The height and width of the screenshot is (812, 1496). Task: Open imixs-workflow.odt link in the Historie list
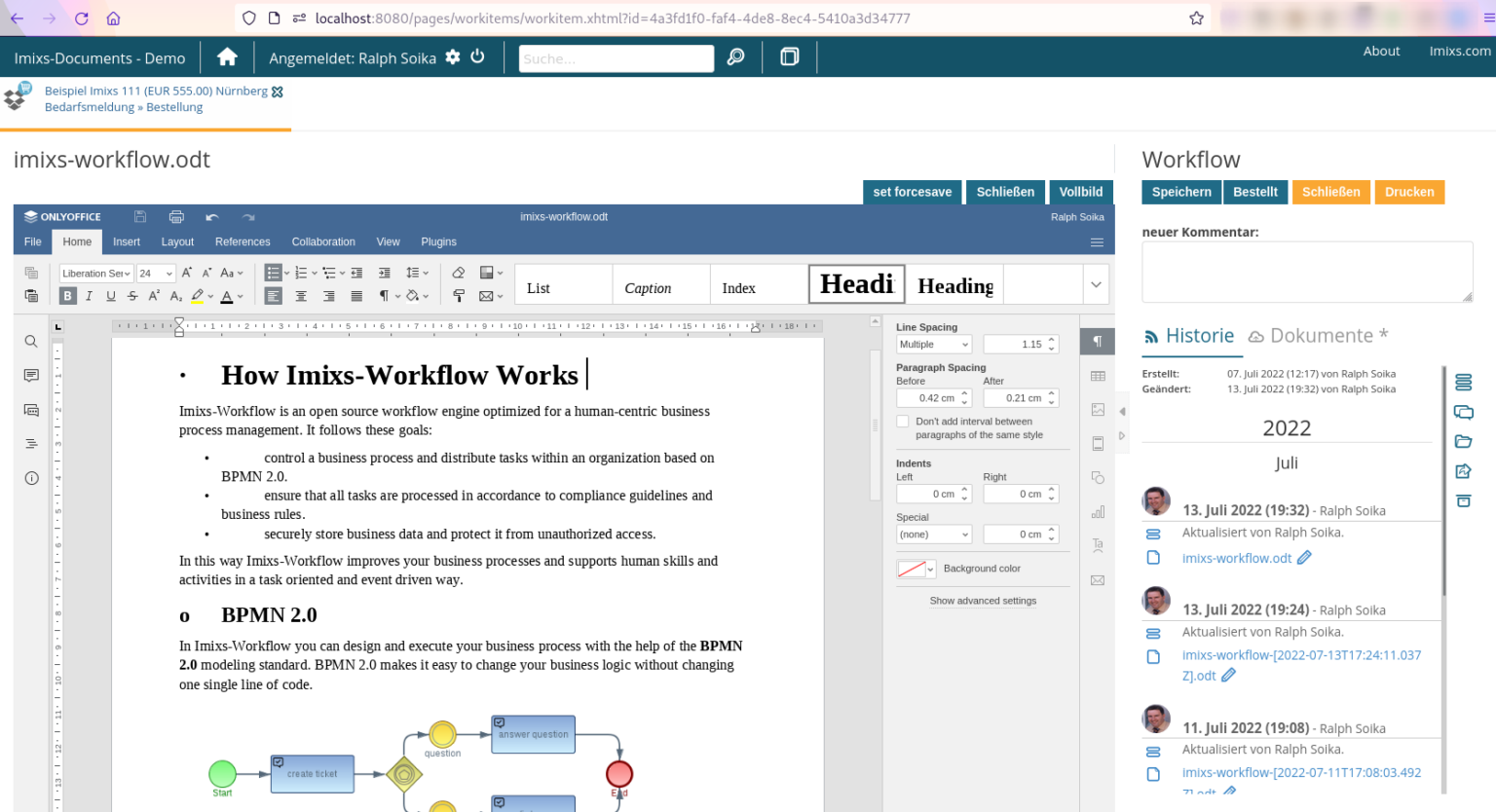pos(1237,558)
